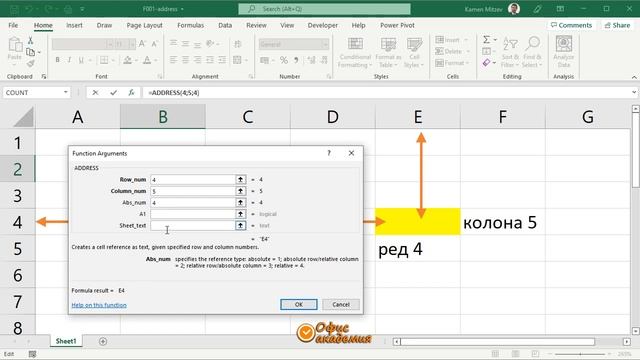Open the Conditional Formatting menu

(355, 53)
